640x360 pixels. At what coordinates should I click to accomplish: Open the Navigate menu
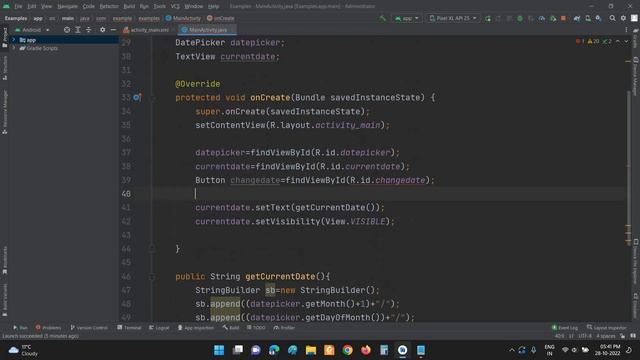(x=67, y=7)
